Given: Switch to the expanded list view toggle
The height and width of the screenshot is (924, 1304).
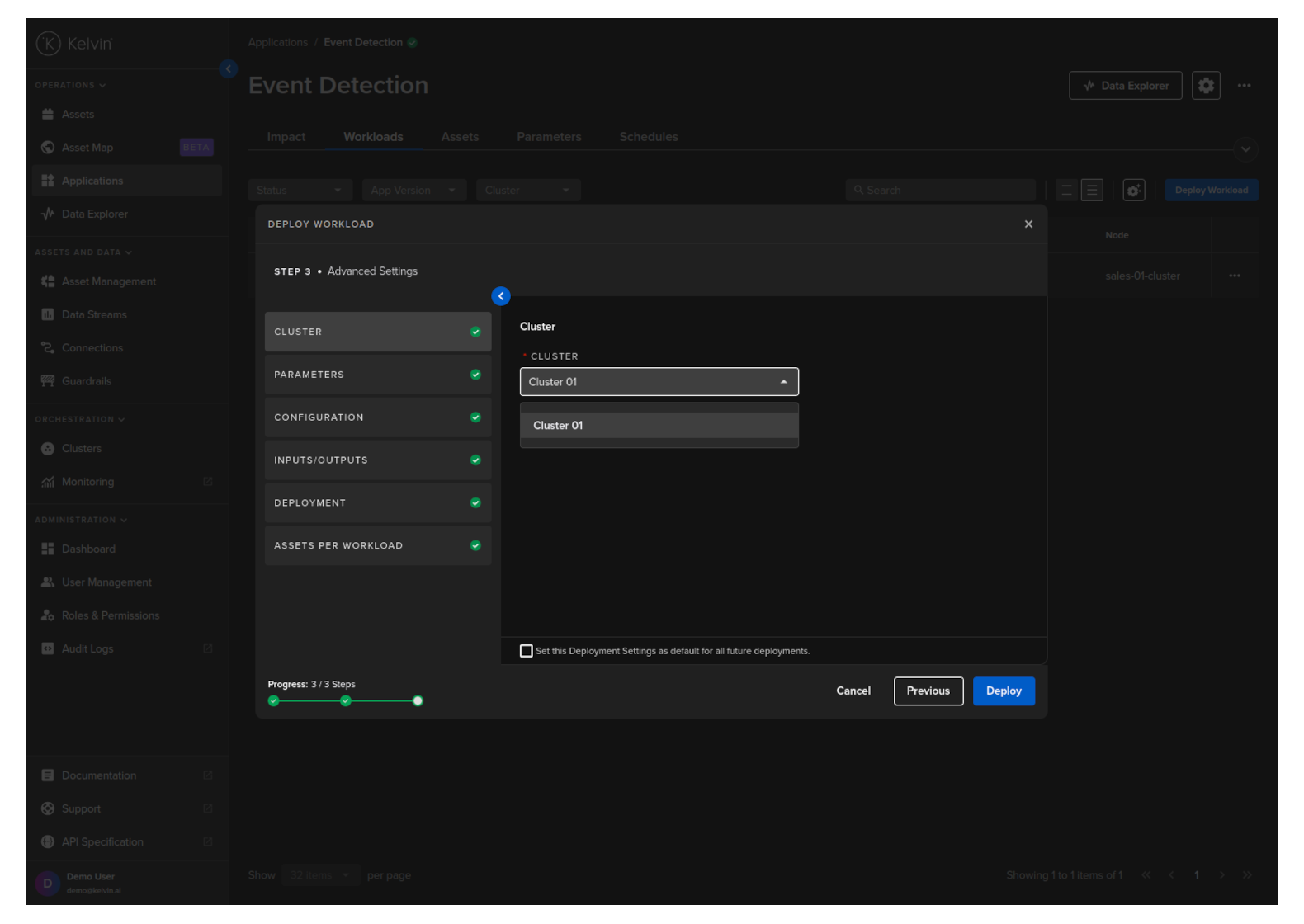Looking at the screenshot, I should click(x=1092, y=191).
